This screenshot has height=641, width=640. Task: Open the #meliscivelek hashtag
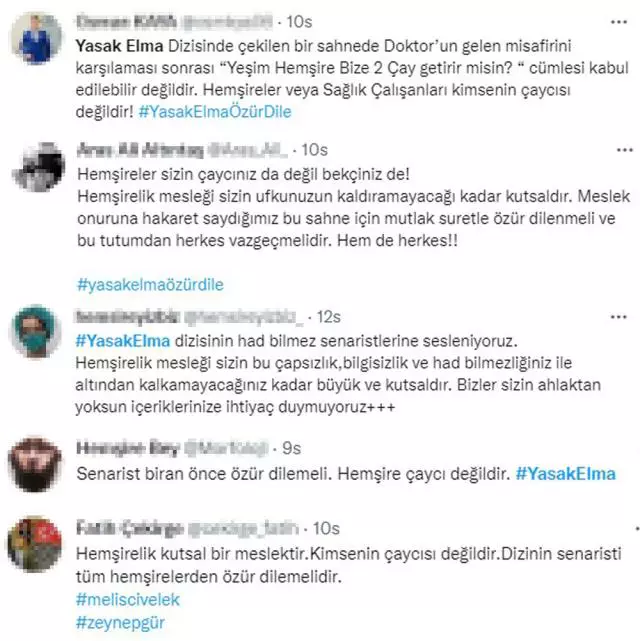[x=128, y=600]
